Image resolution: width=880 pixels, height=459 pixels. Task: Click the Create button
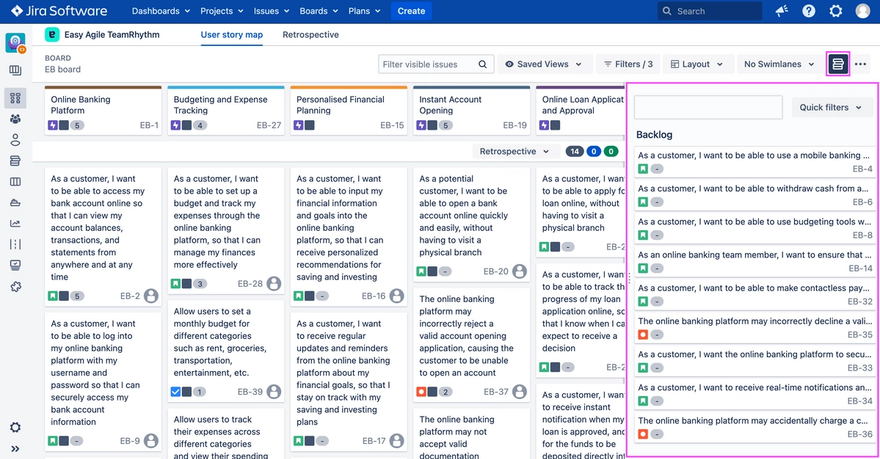pyautogui.click(x=411, y=11)
